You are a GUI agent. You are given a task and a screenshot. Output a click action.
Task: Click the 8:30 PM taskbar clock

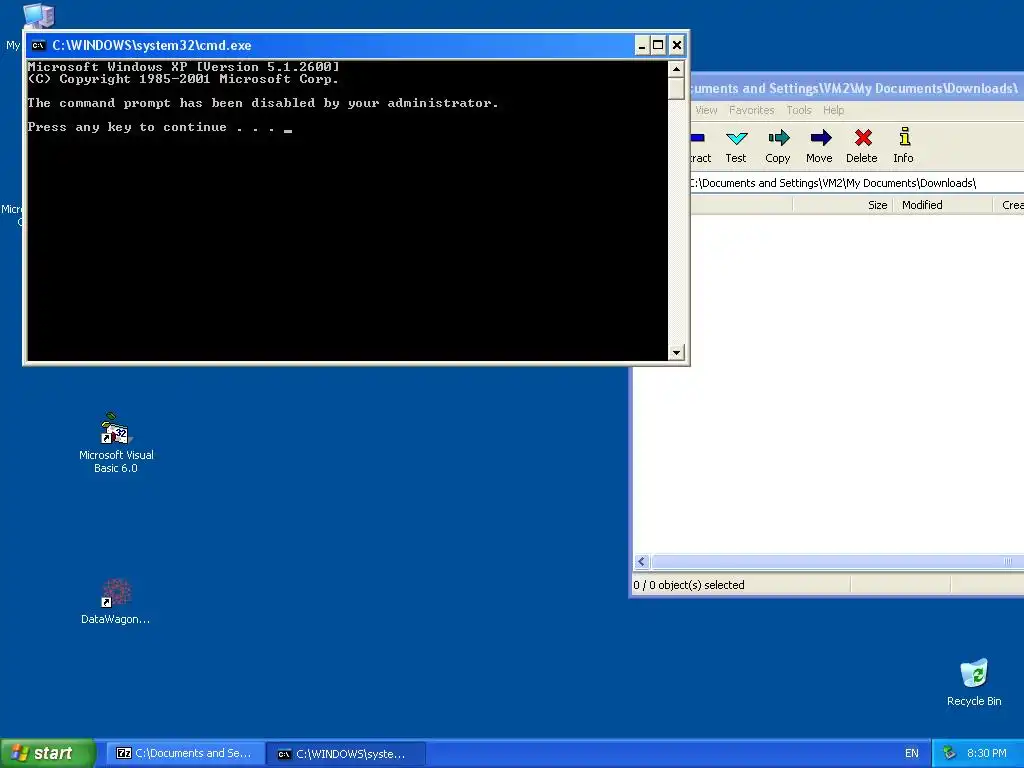987,753
